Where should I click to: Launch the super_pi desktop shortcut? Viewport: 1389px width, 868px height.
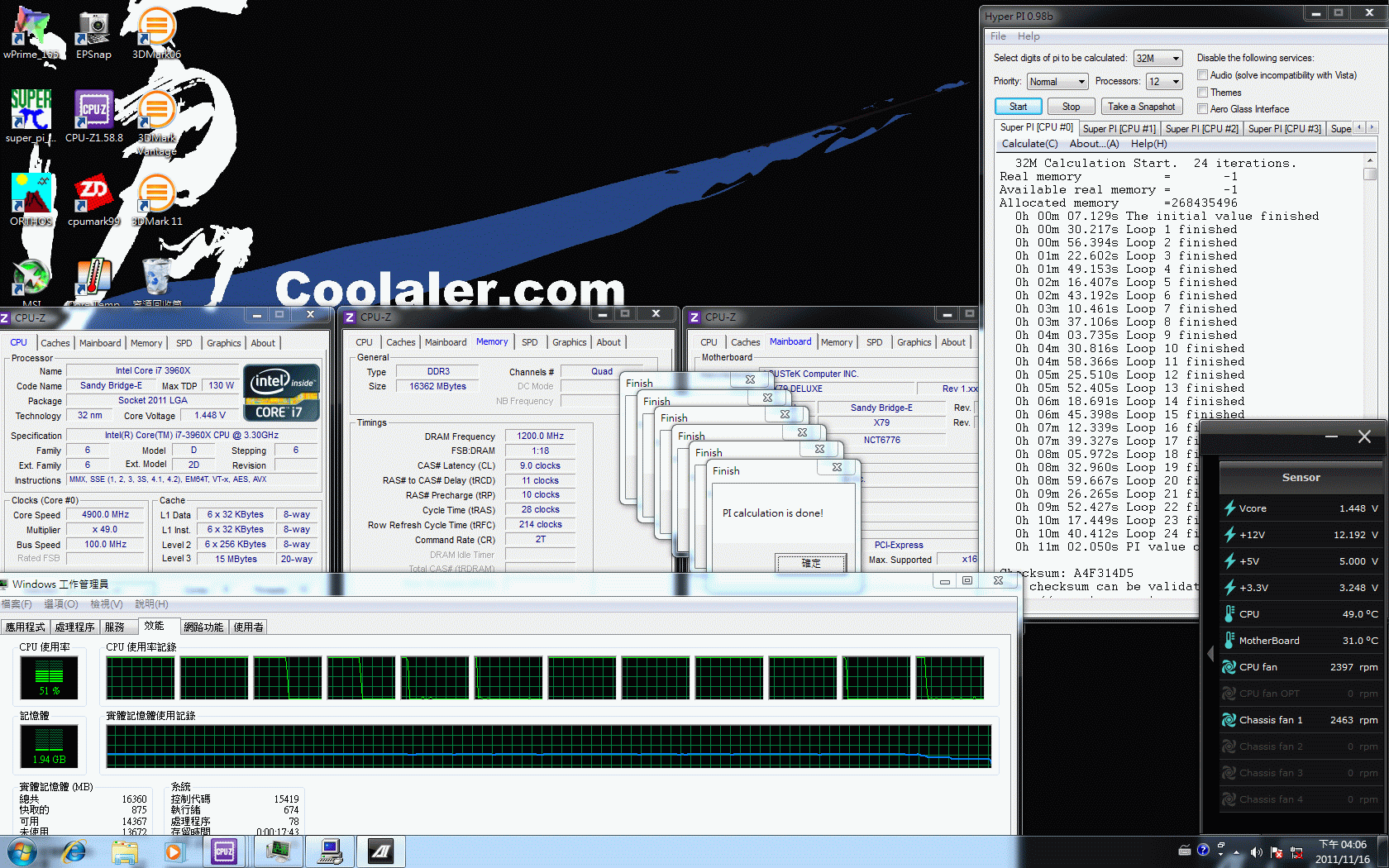pos(31,117)
